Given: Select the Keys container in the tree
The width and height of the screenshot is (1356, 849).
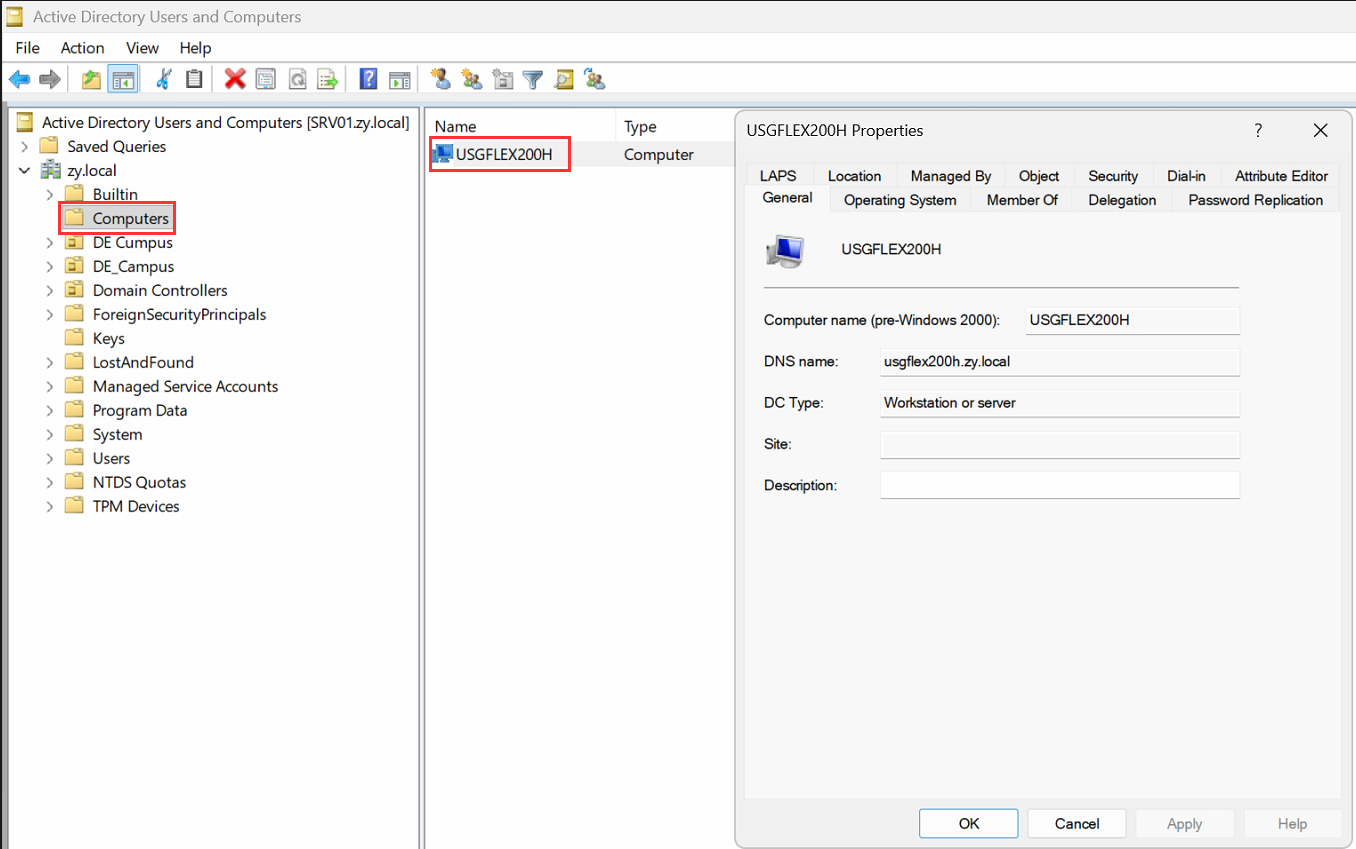Looking at the screenshot, I should [108, 339].
